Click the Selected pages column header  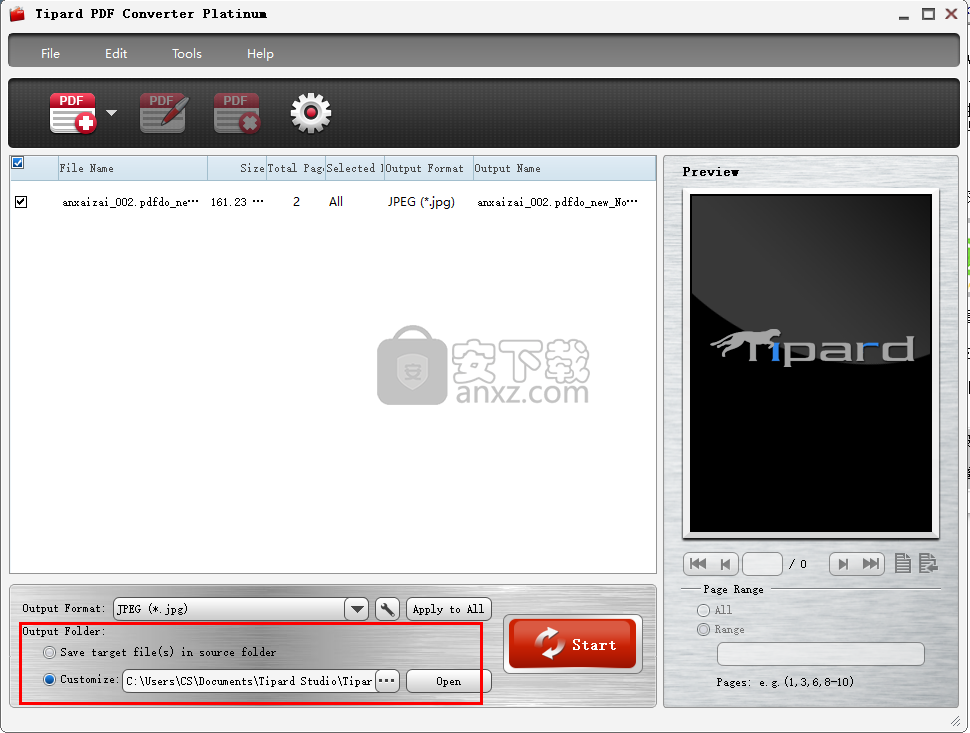click(354, 168)
